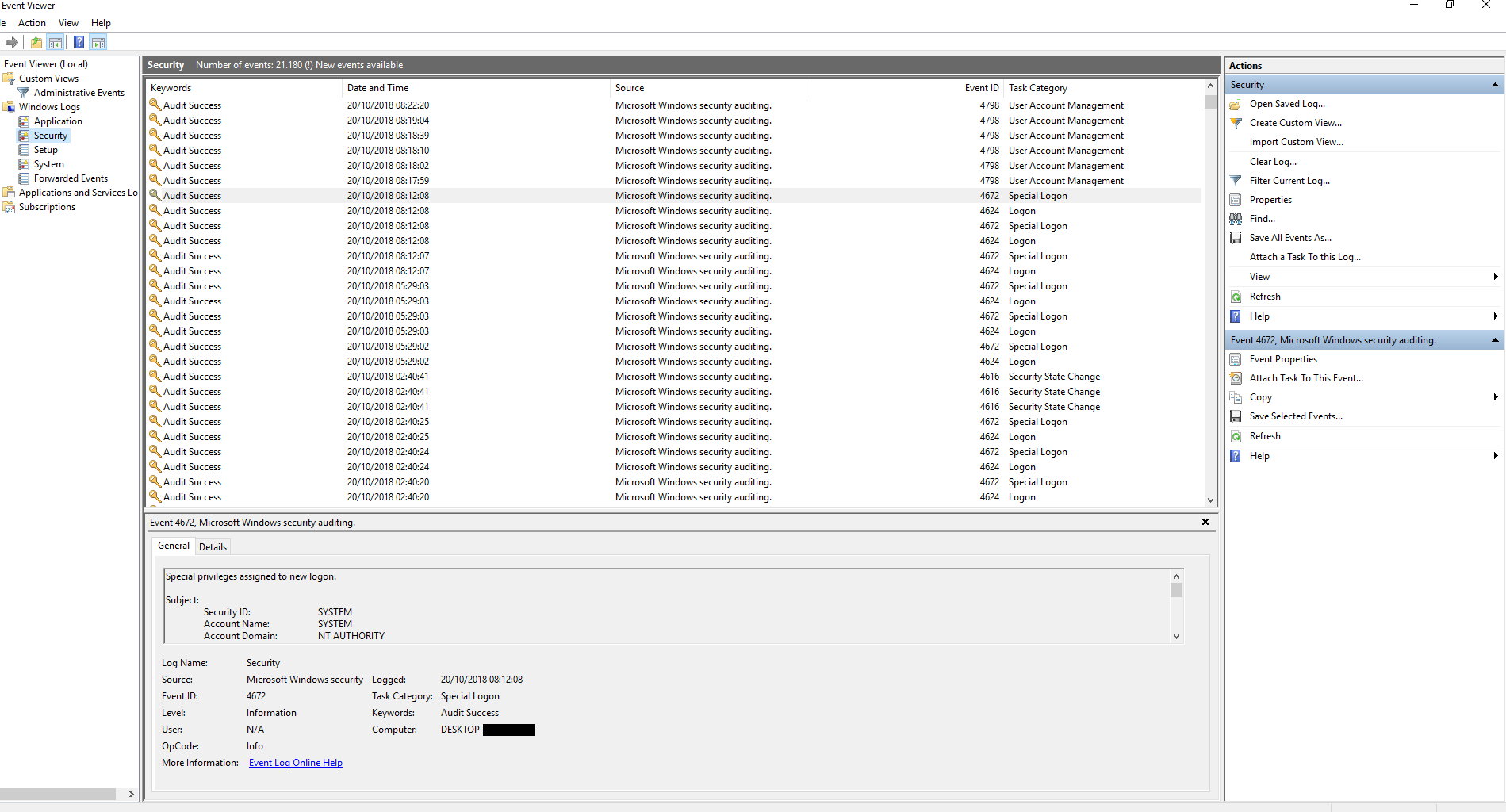Click the Subscriptions icon in tree
The width and height of the screenshot is (1506, 812).
(9, 207)
